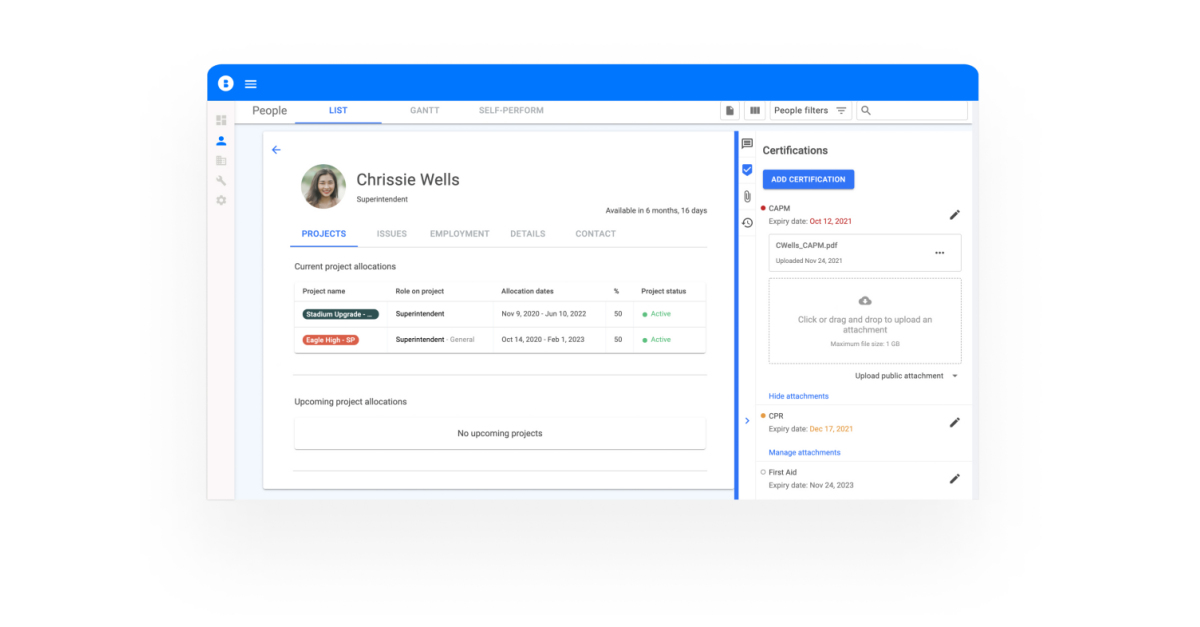Open the CWells_CAPM.pdf options menu
1200x627 pixels.
939,252
